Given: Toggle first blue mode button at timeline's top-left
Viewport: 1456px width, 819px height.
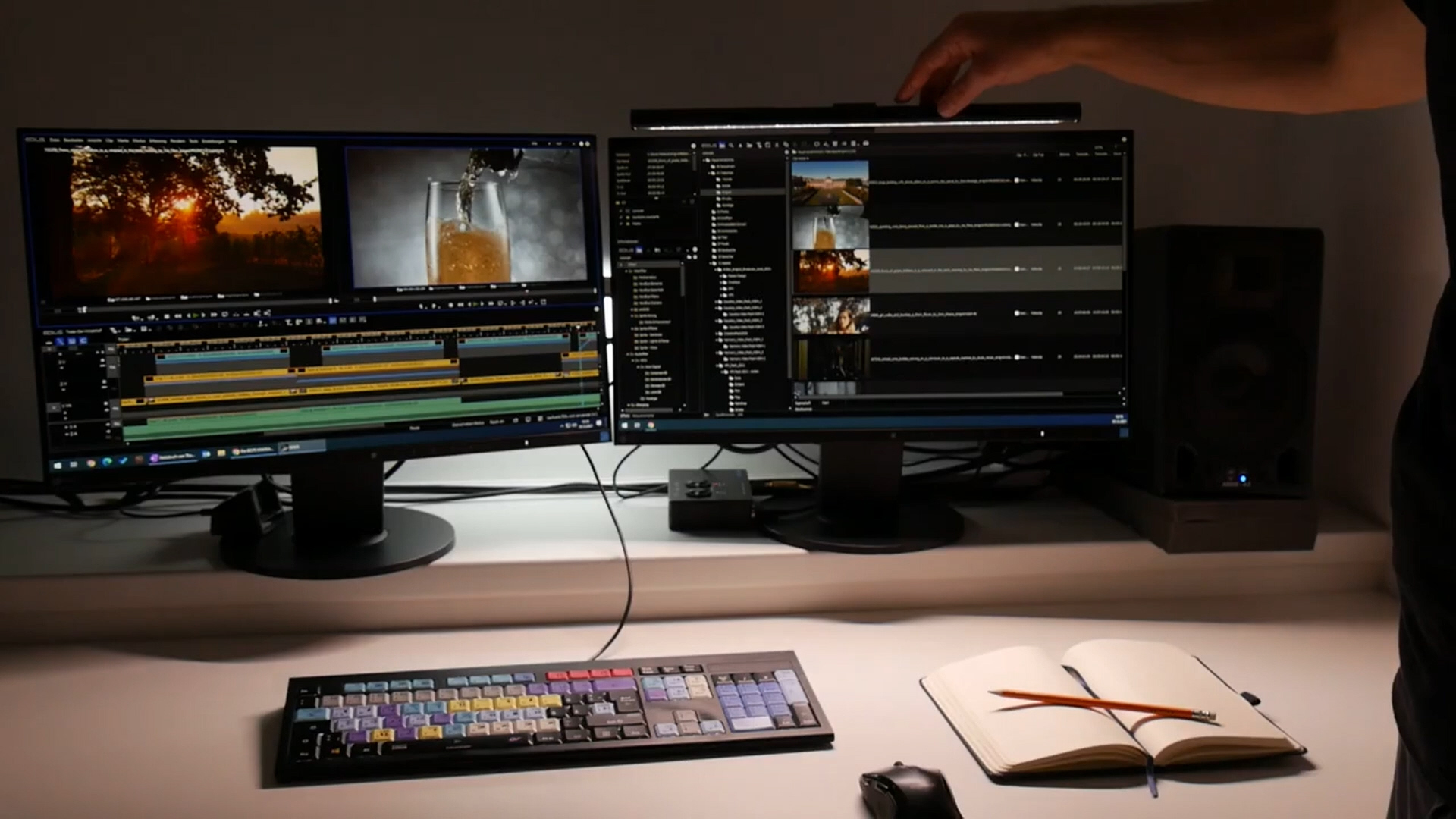Looking at the screenshot, I should point(61,341).
